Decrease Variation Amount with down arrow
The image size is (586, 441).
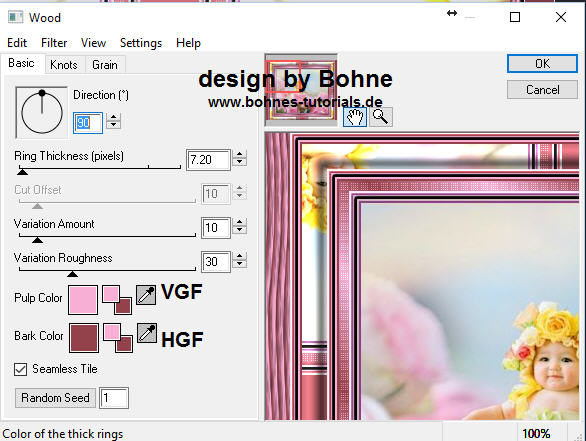pos(240,231)
